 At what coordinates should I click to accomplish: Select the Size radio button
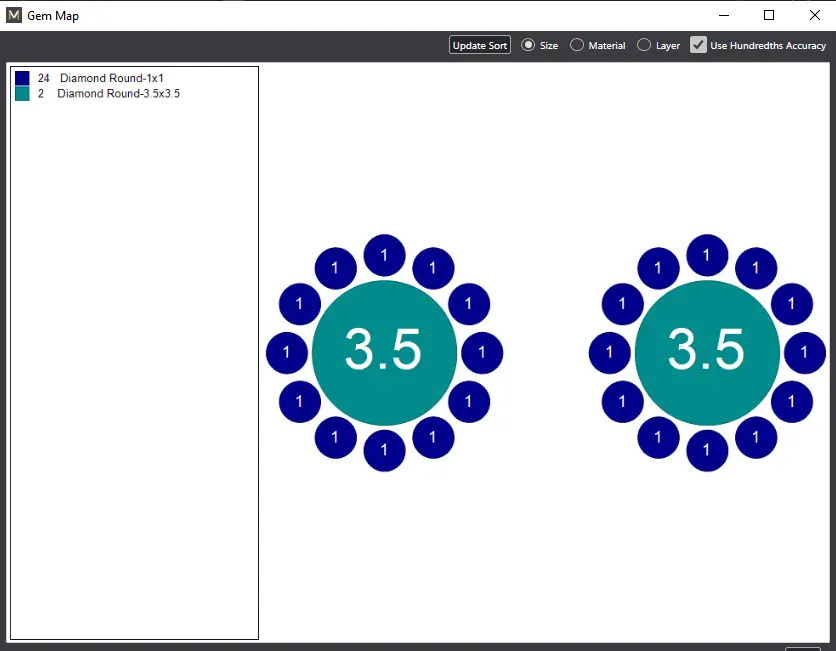coord(528,45)
